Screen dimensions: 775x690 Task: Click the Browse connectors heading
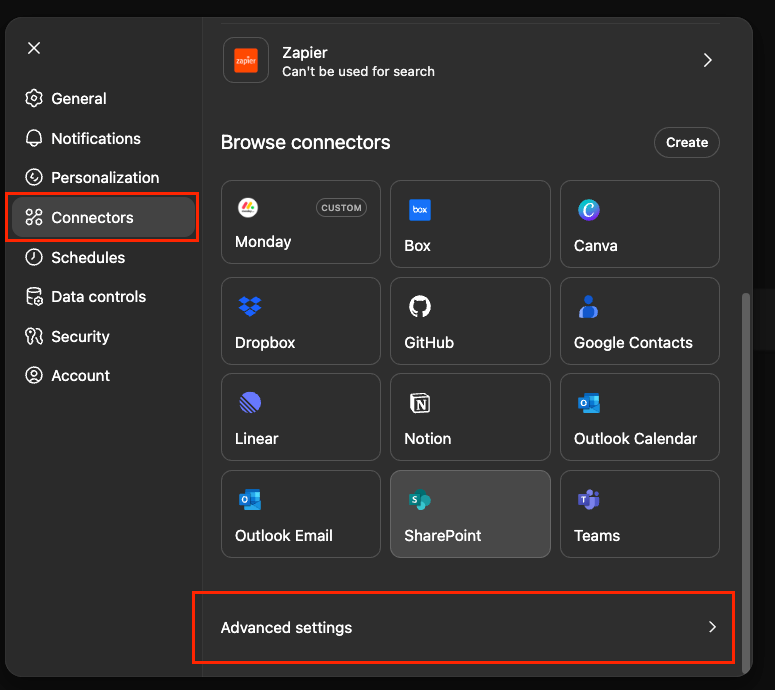[x=305, y=142]
